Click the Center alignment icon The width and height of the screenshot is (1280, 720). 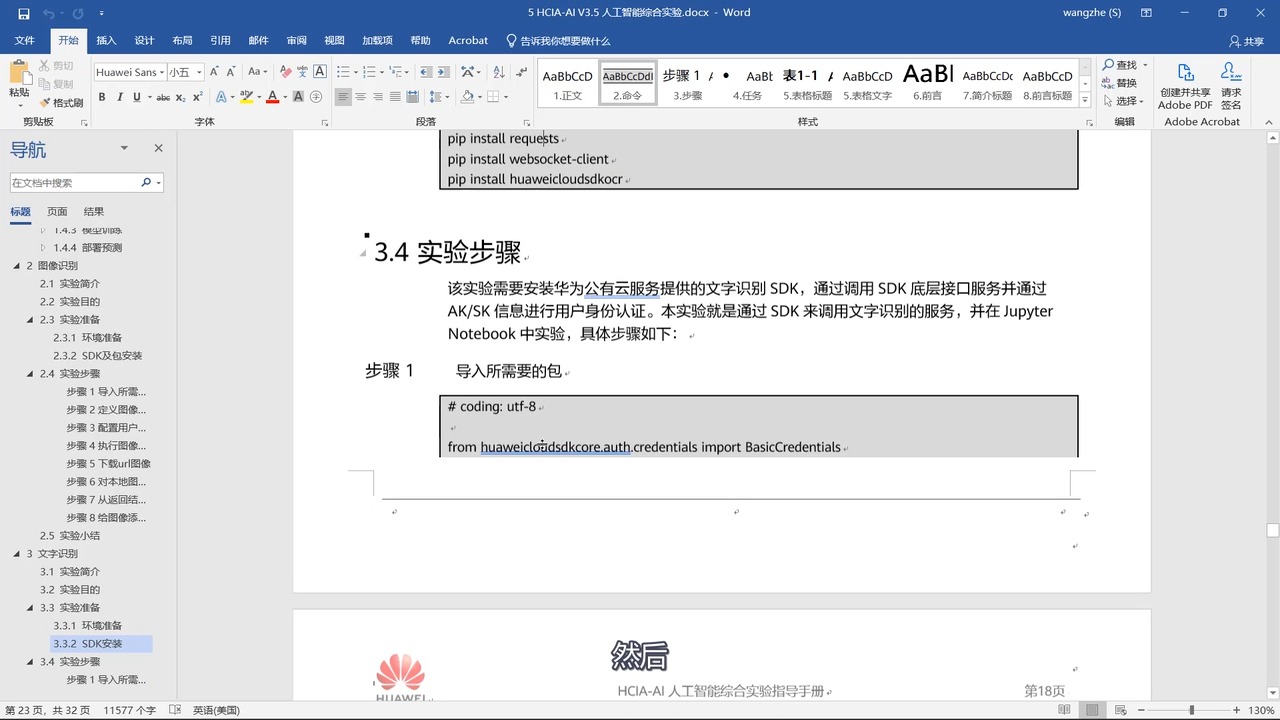point(361,97)
